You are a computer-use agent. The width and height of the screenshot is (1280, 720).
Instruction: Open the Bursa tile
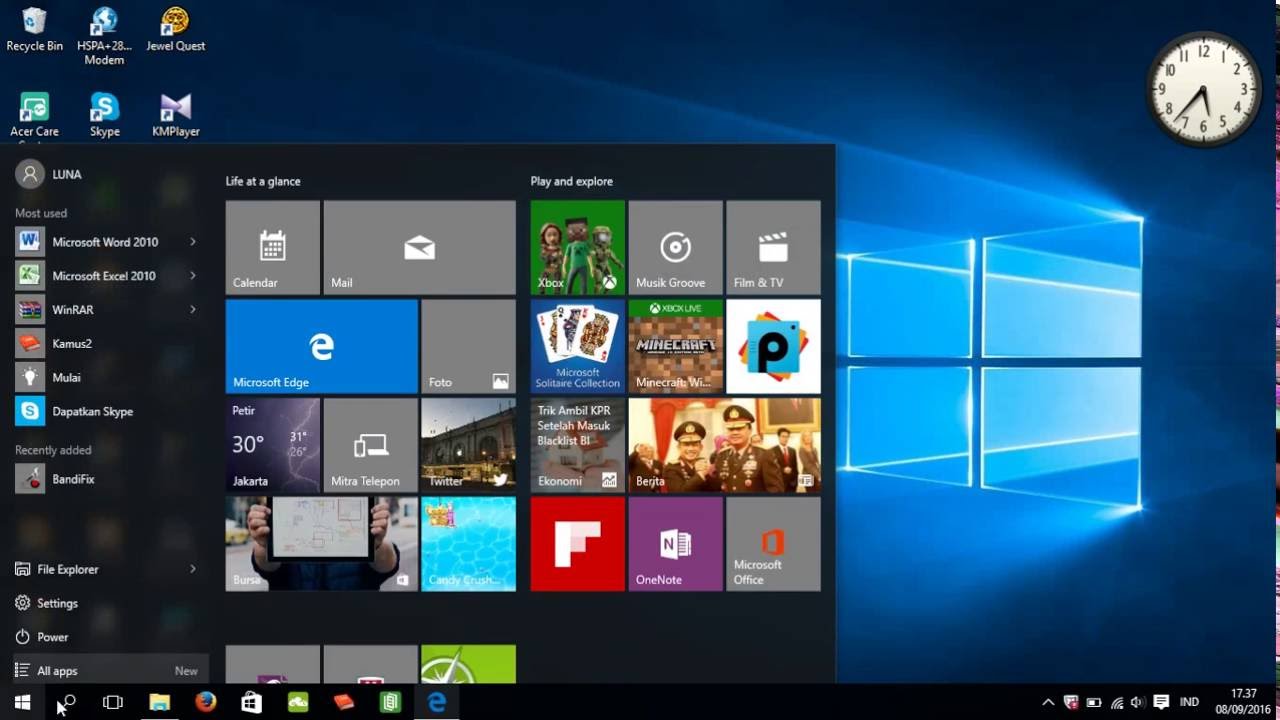coord(322,544)
